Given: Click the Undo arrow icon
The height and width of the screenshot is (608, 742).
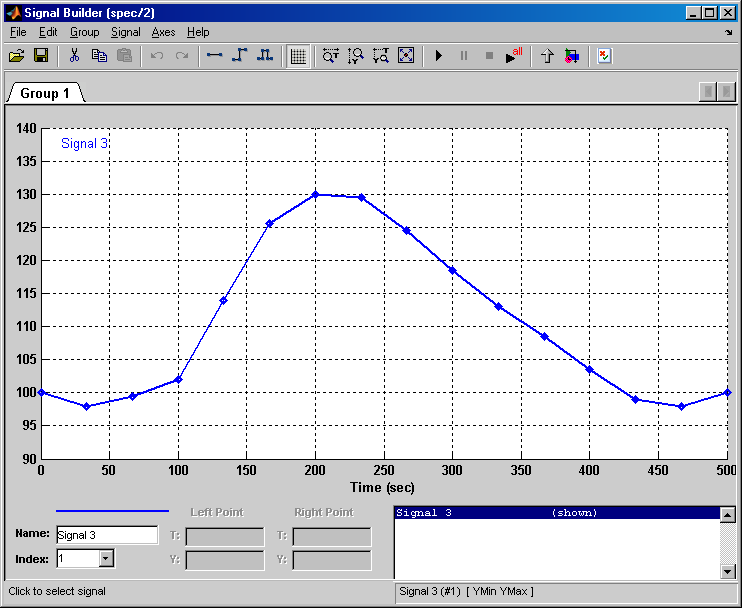Looking at the screenshot, I should [157, 56].
